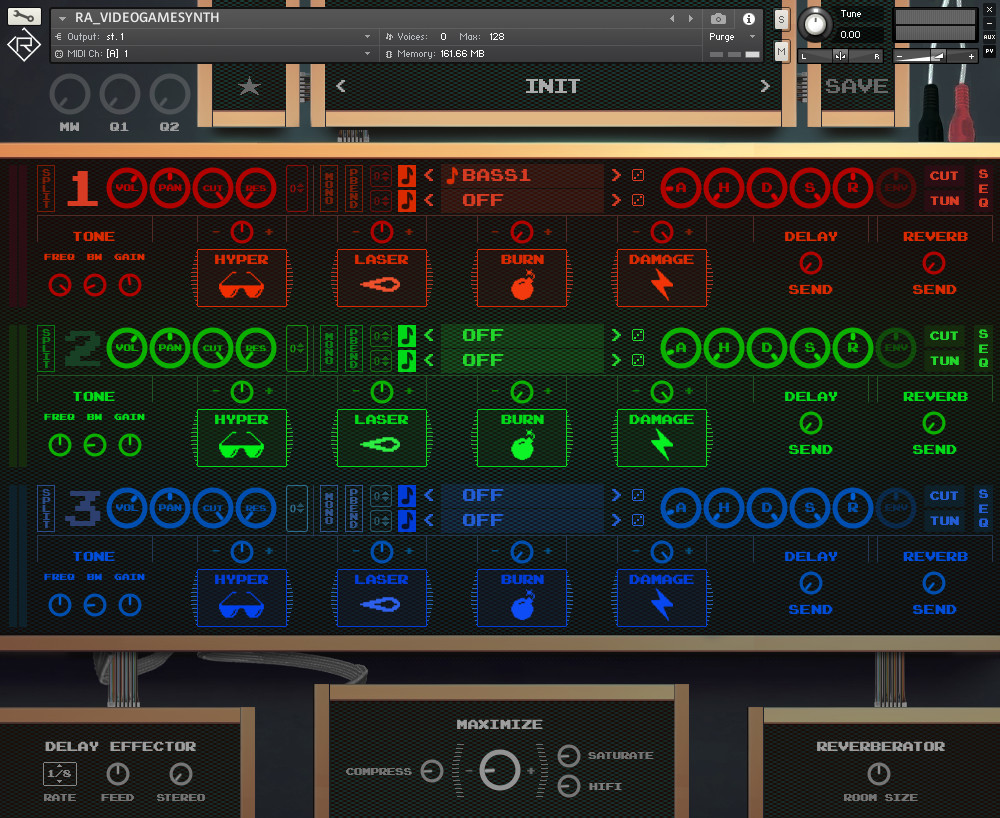
Task: Click the red VOL knob
Action: (127, 188)
